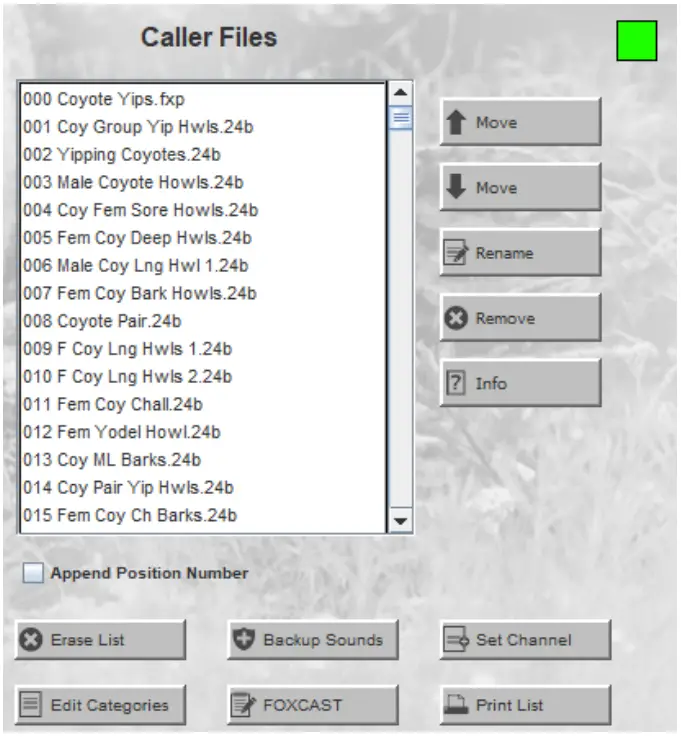Click the Set Channel button text

coord(524,640)
